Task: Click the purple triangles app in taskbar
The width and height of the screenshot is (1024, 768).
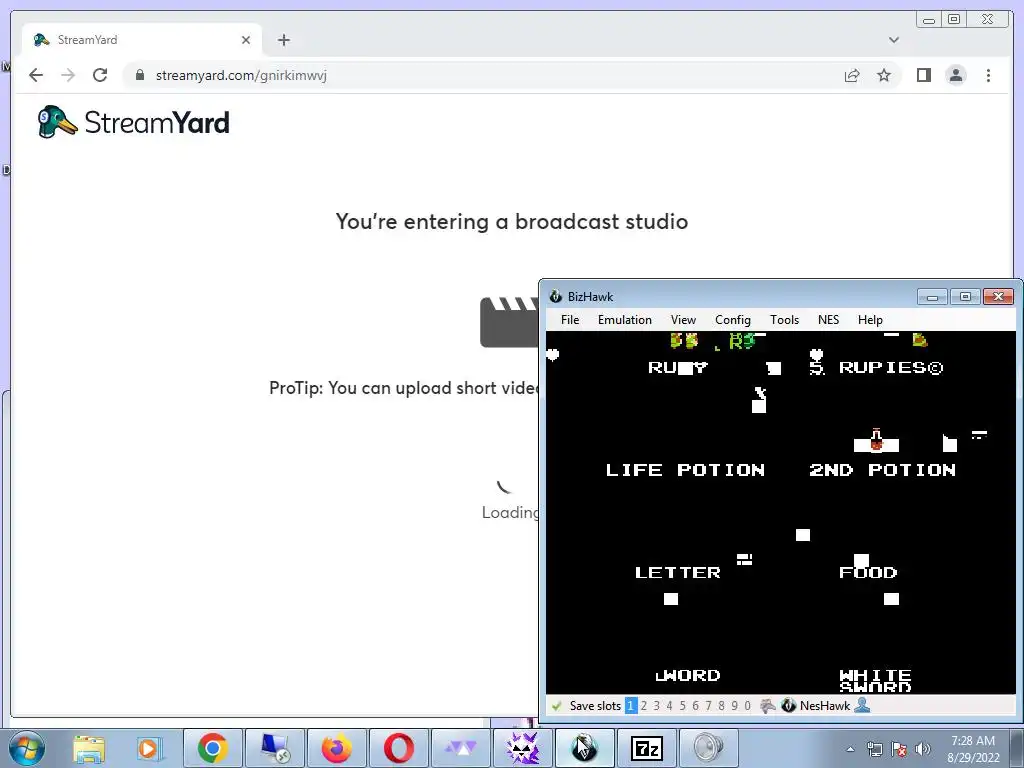Action: [x=461, y=748]
